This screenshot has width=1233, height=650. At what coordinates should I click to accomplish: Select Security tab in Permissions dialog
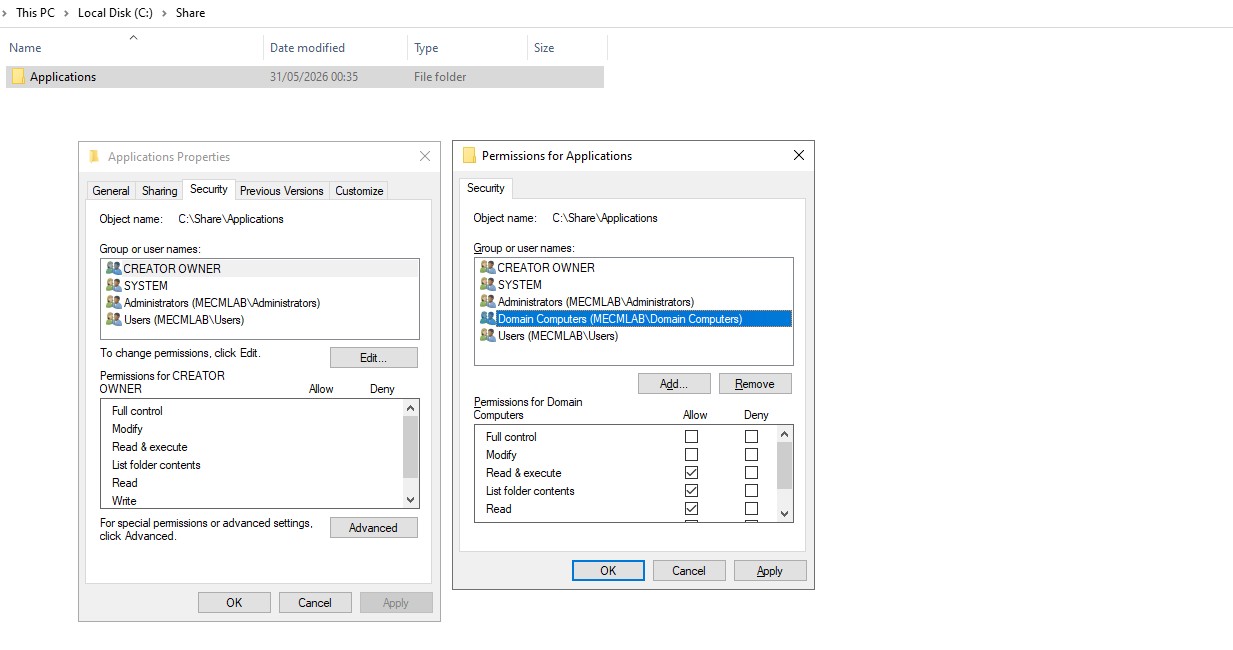[x=486, y=188]
